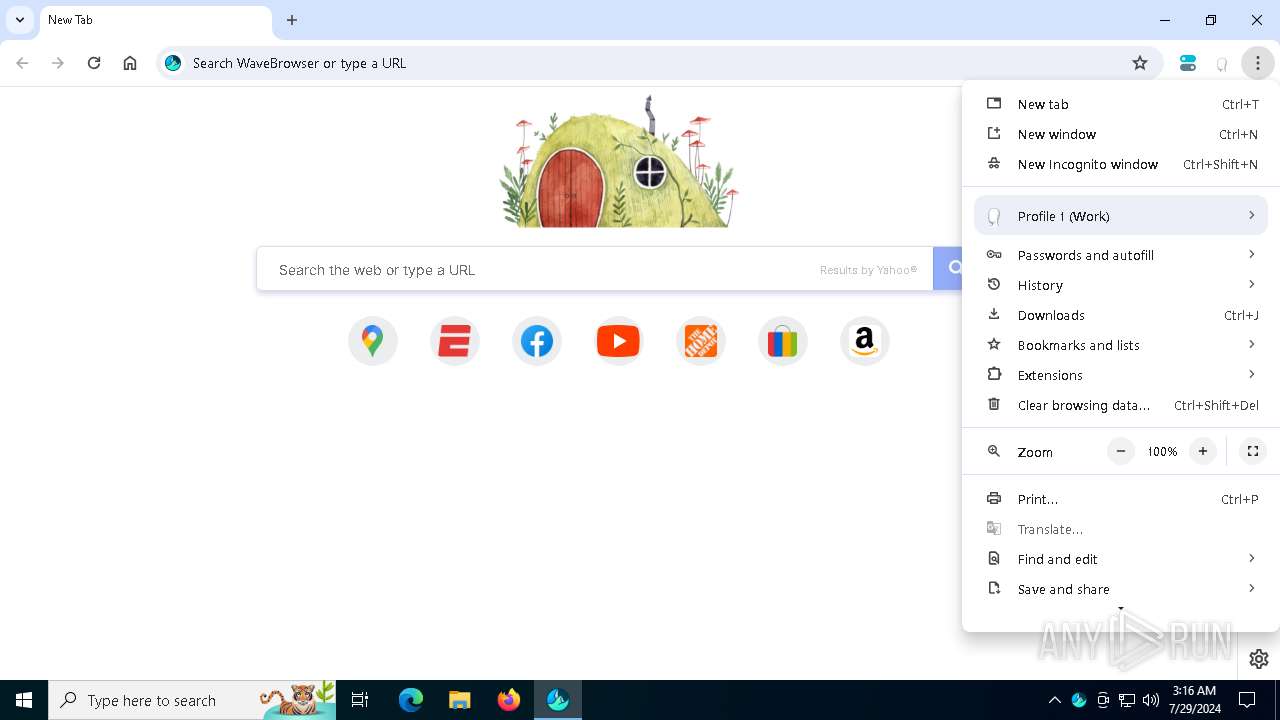Viewport: 1280px width, 720px height.
Task: Open Downloads from the menu
Action: [x=1121, y=315]
